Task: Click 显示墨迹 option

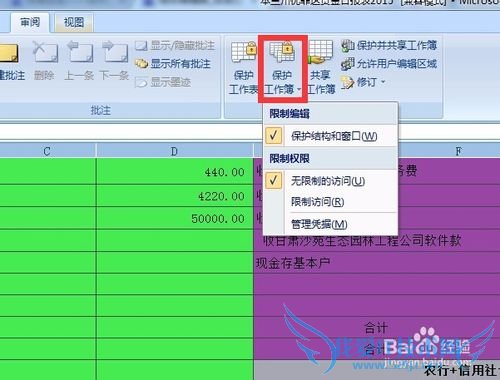Action: [x=163, y=82]
